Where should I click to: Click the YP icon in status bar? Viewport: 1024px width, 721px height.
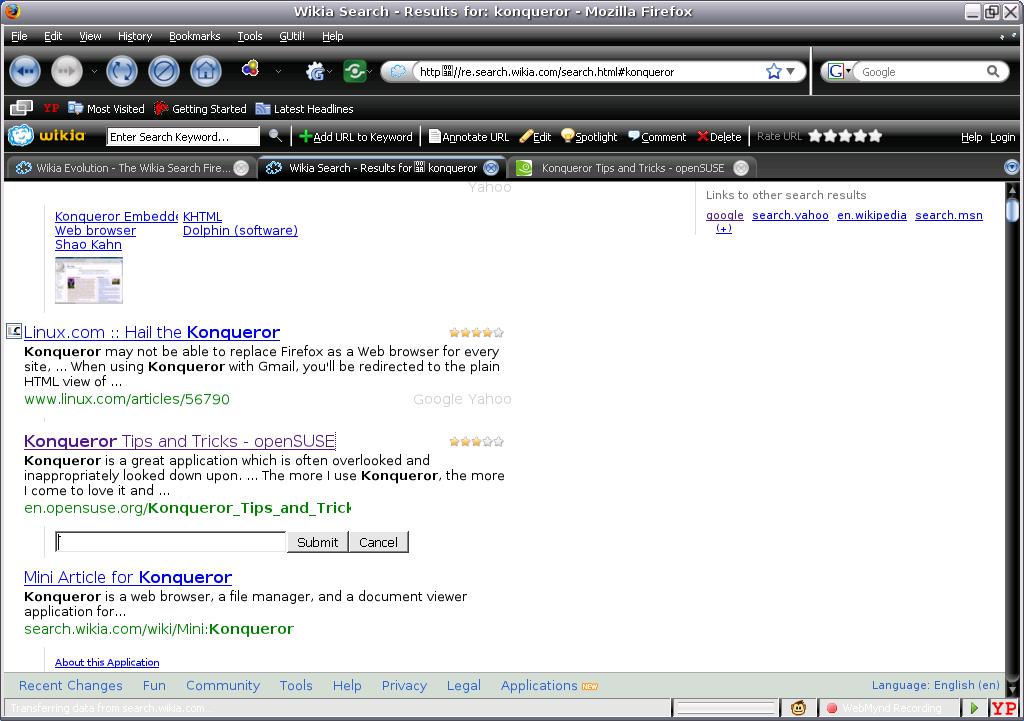pos(1004,708)
